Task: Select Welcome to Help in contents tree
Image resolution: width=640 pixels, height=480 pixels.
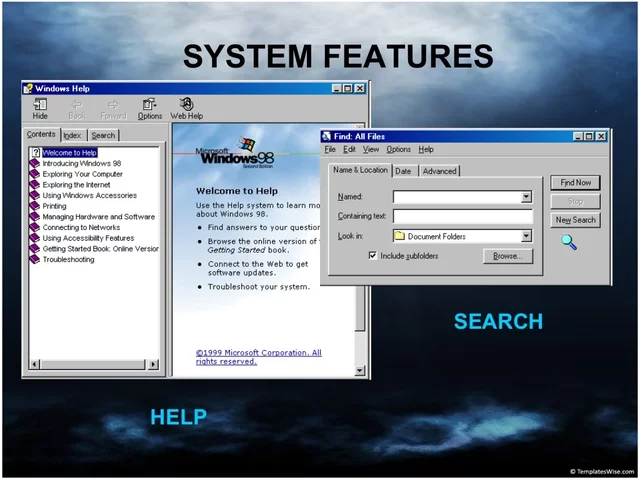Action: [69, 153]
